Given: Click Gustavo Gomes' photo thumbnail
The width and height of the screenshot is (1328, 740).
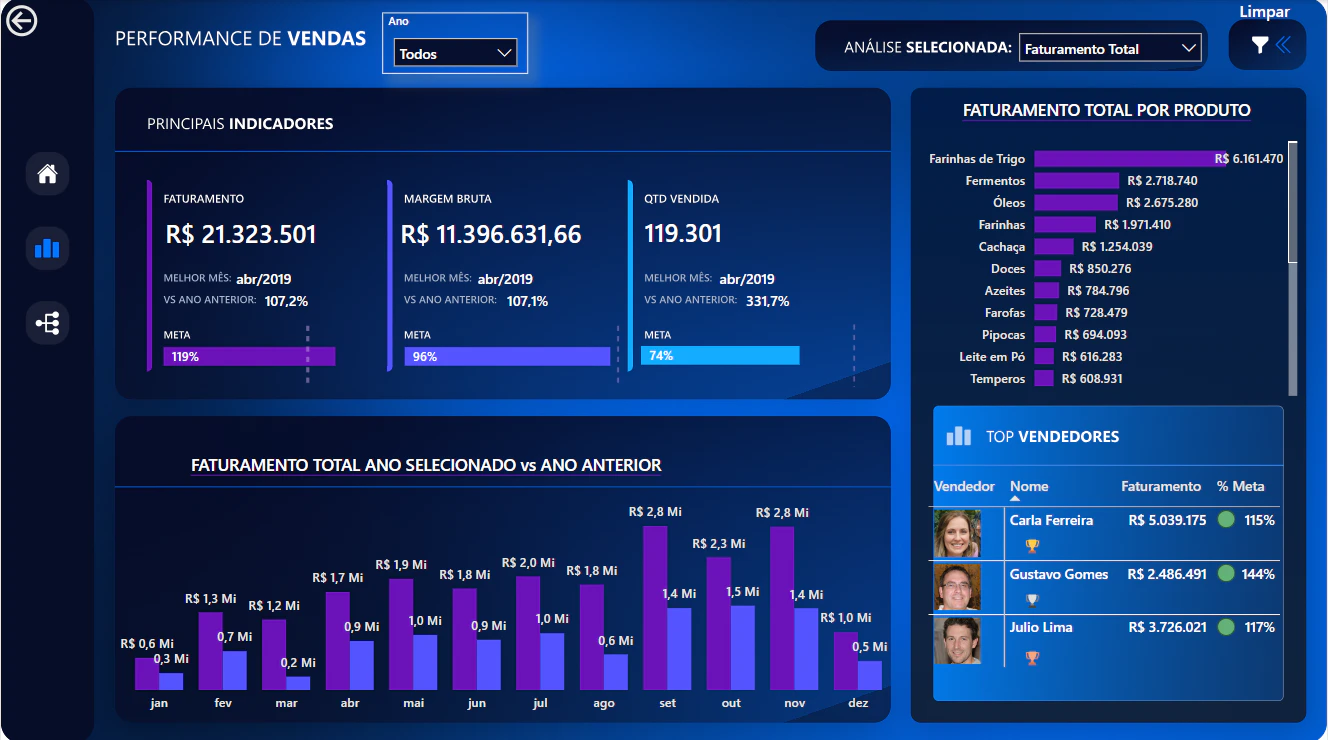Looking at the screenshot, I should (x=957, y=587).
